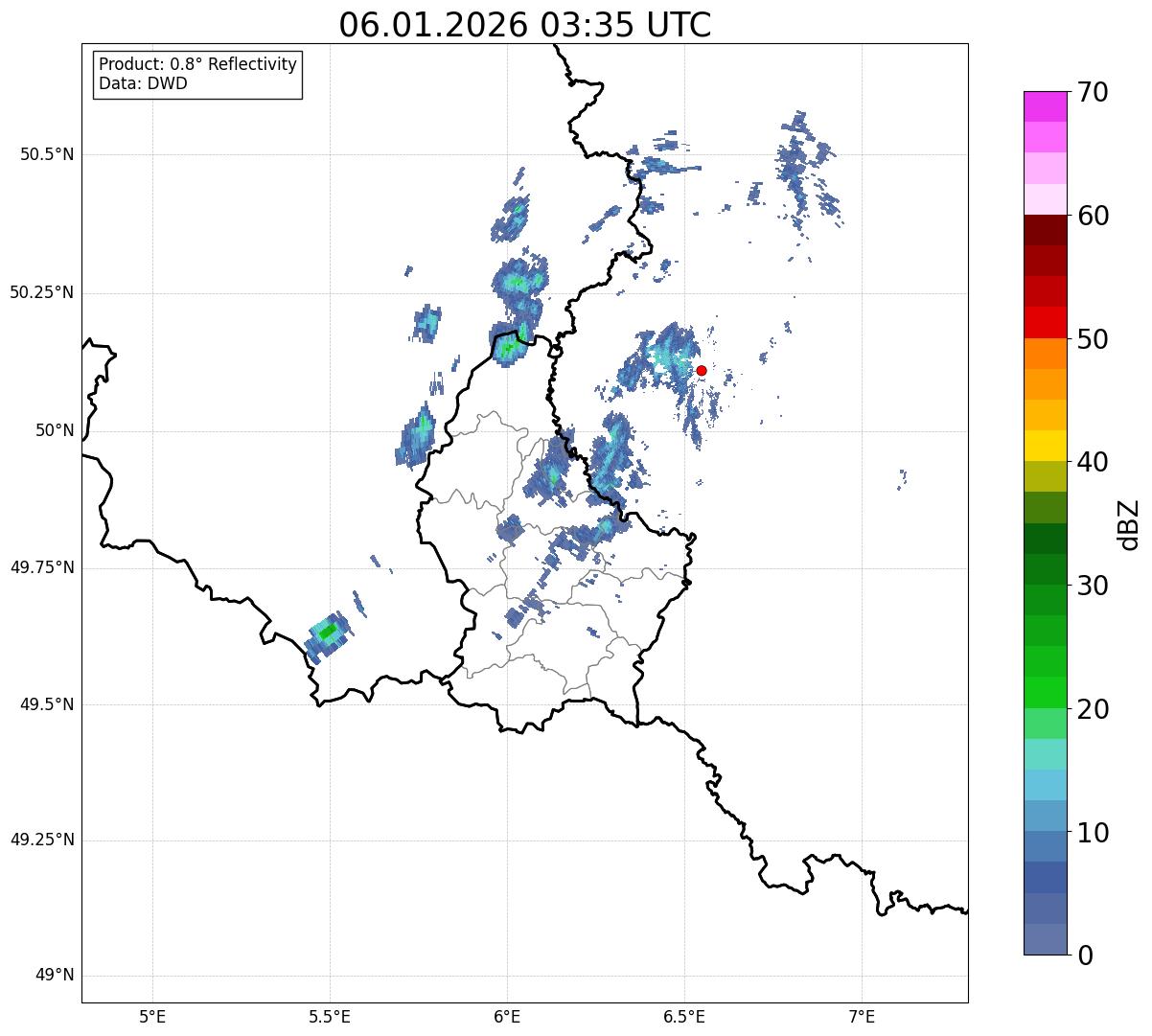Click the '6°E' longitude label

click(507, 1016)
